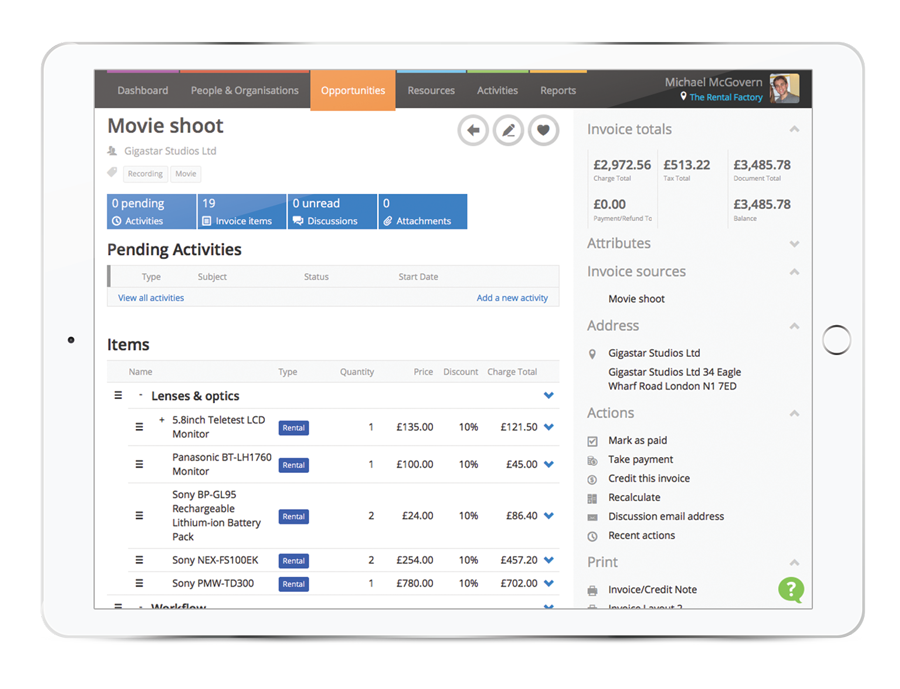Image resolution: width=900 pixels, height=689 pixels.
Task: Click the Mark as paid action
Action: (x=638, y=440)
